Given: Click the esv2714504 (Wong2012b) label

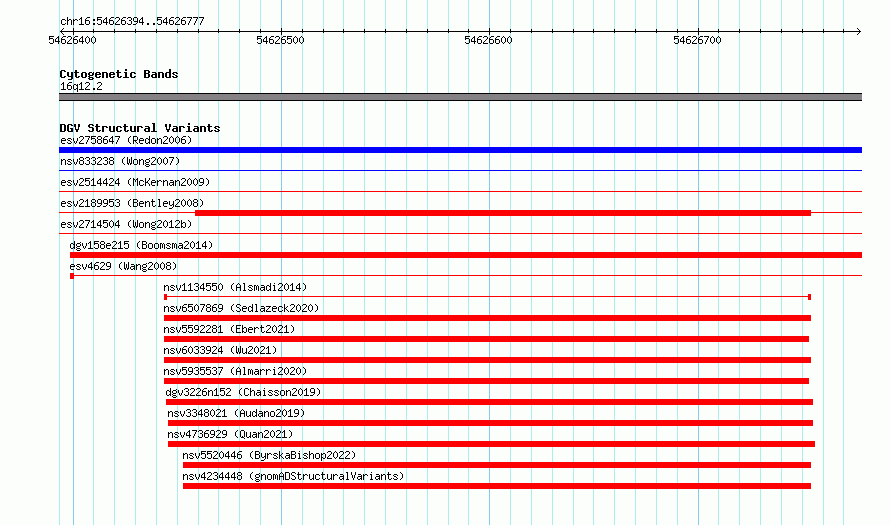Looking at the screenshot, I should tap(126, 224).
